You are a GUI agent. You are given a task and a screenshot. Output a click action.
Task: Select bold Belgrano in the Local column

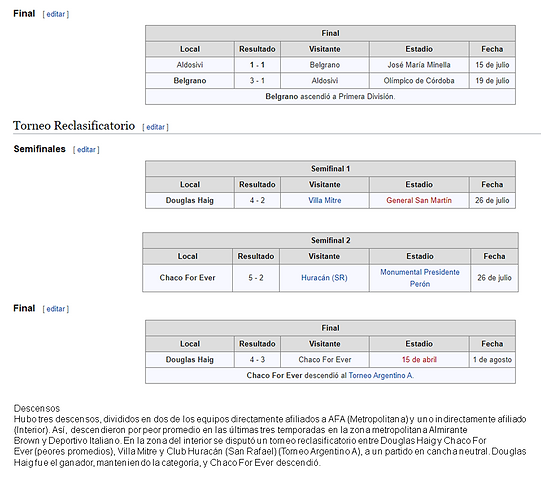[190, 81]
